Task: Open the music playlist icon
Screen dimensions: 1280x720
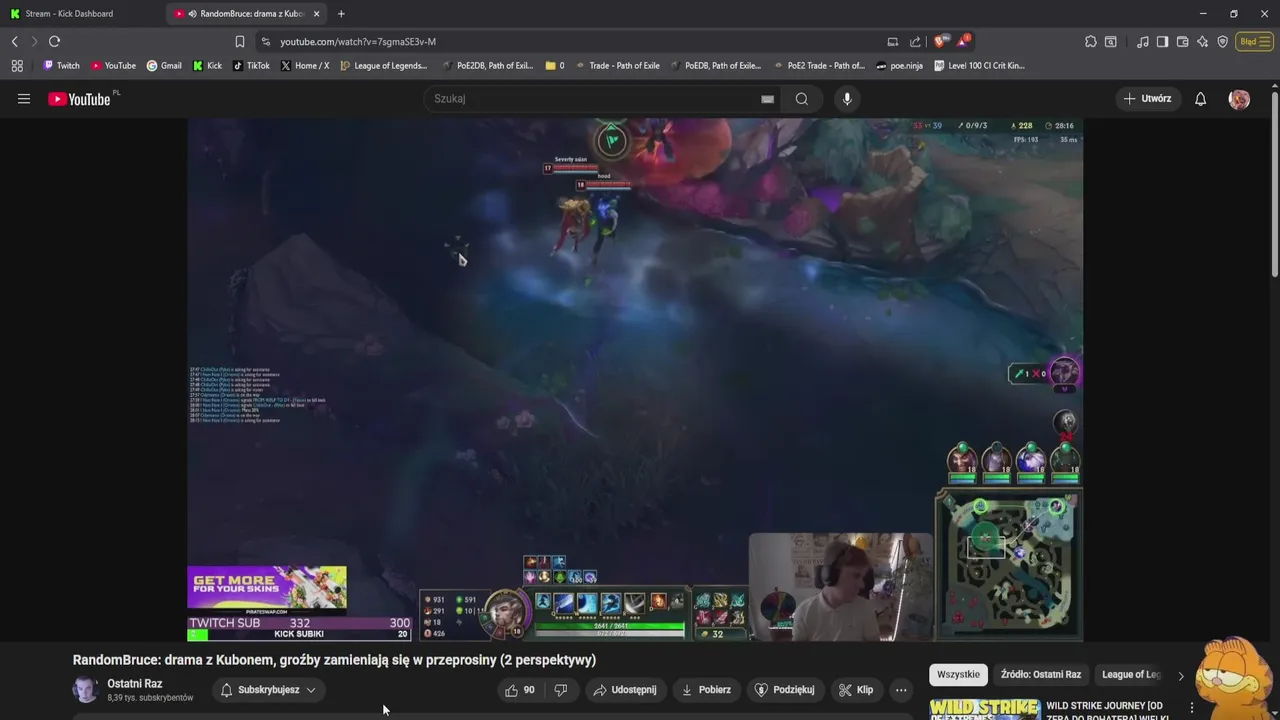Action: tap(1142, 42)
